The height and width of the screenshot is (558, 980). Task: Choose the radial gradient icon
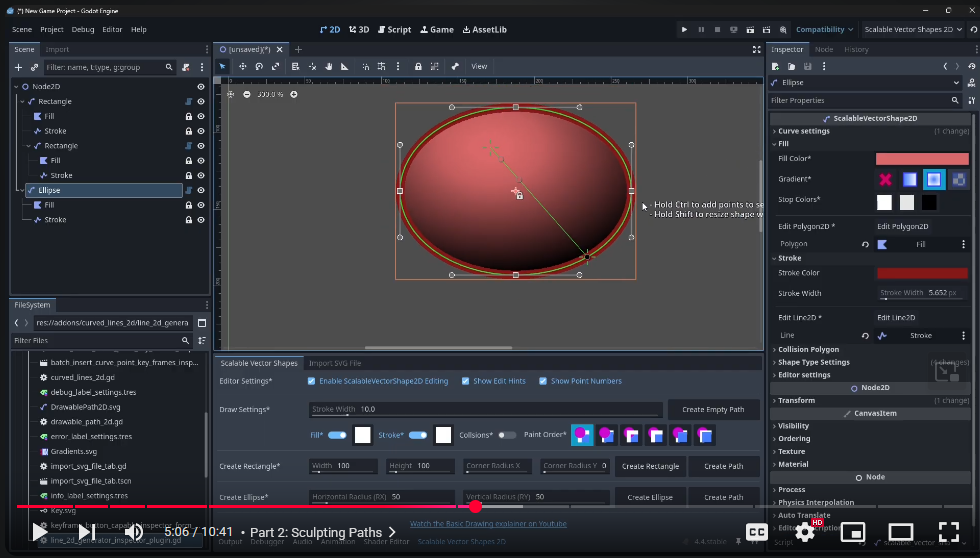[x=934, y=180]
